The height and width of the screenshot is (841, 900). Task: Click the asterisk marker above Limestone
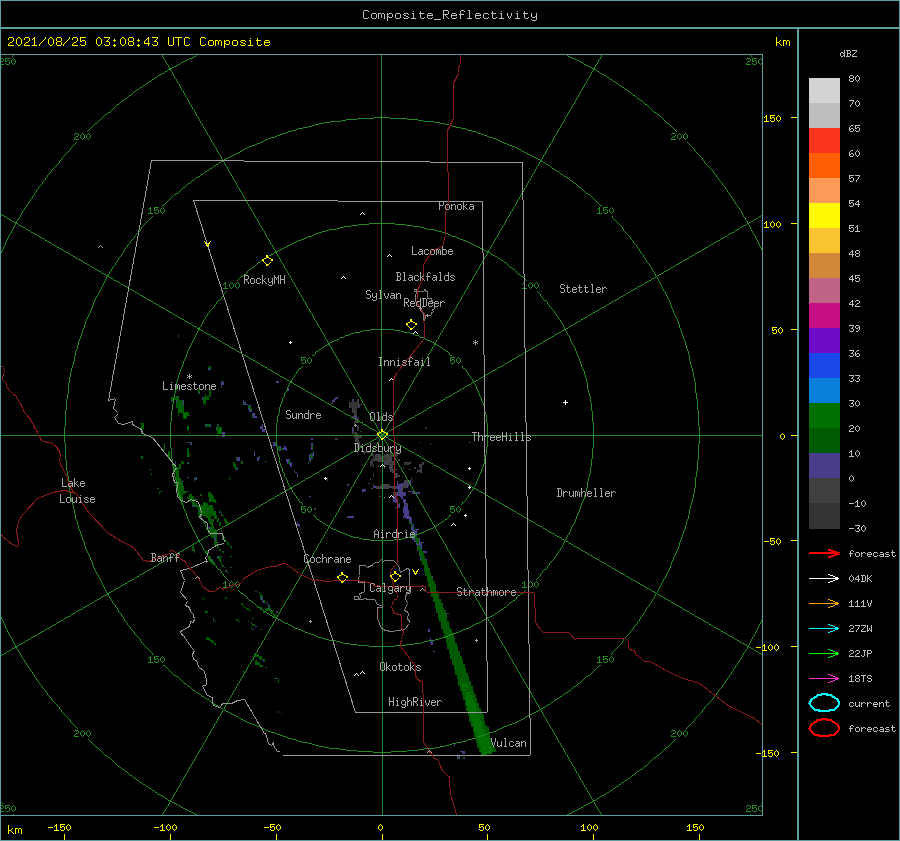coord(189,377)
